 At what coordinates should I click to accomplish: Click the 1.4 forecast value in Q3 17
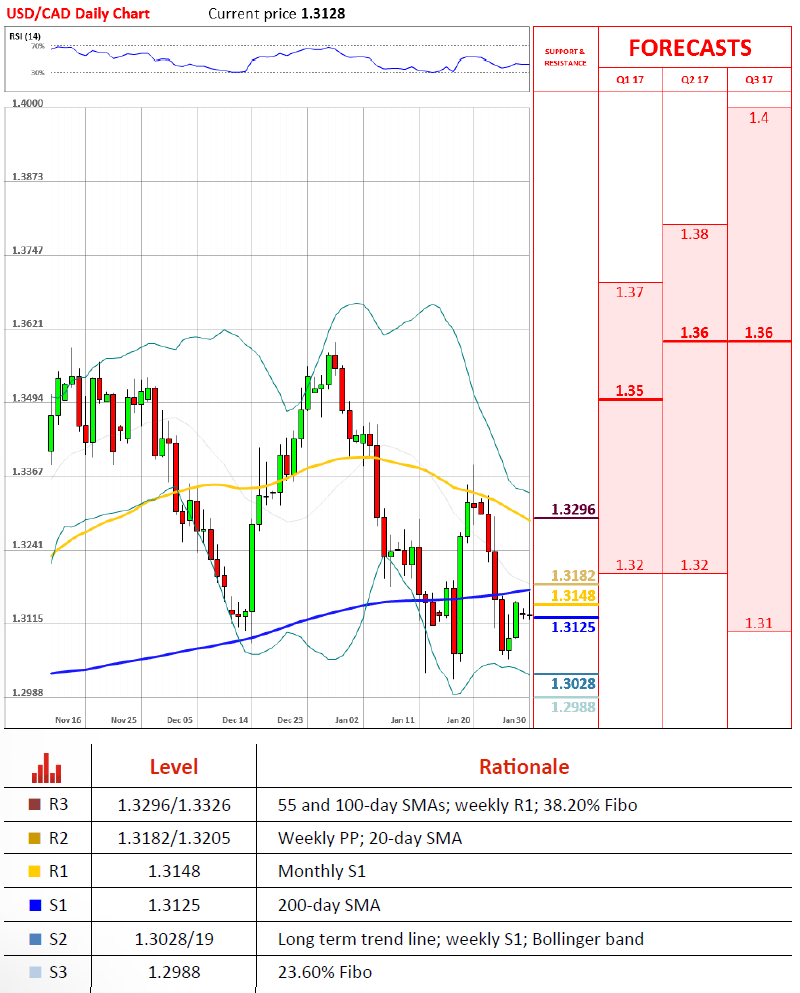coord(759,118)
